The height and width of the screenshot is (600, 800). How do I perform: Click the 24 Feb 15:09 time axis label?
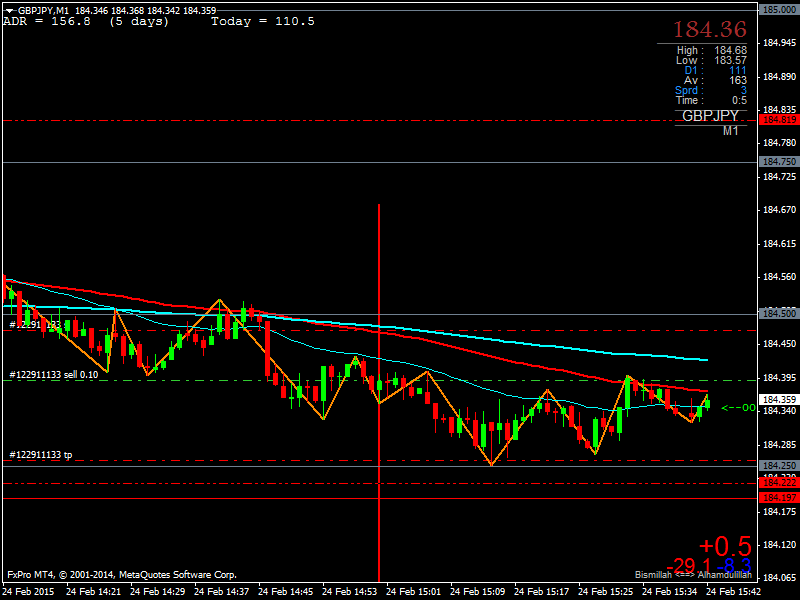[478, 592]
